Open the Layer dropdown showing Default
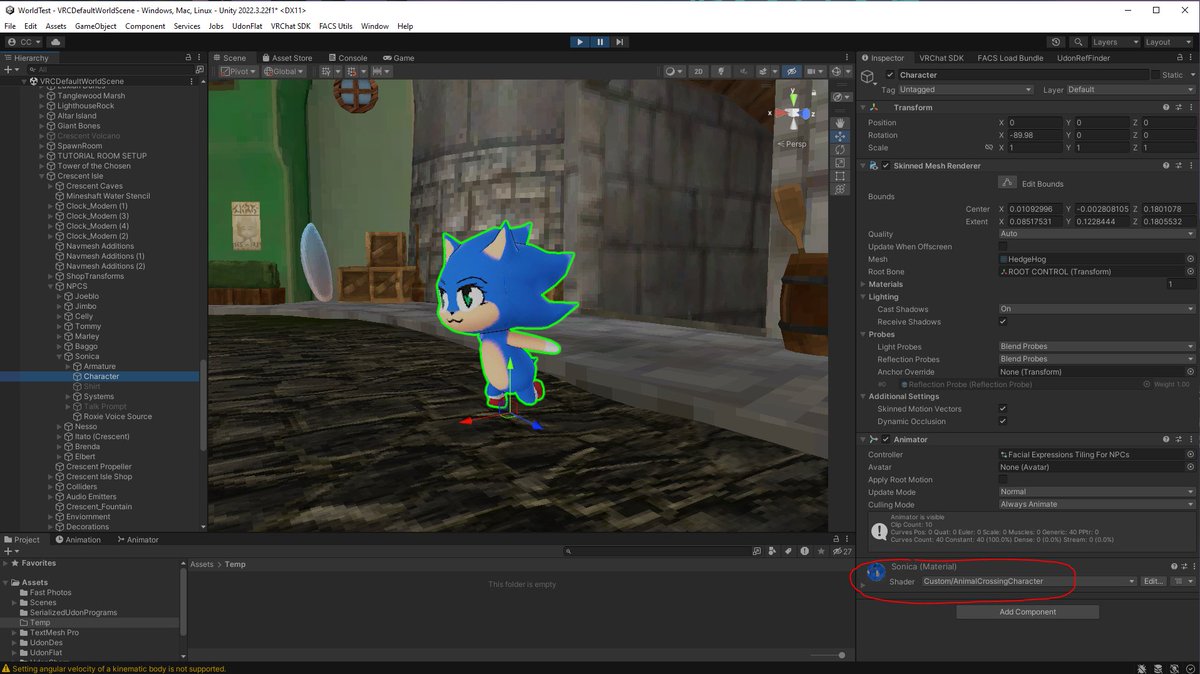1200x674 pixels. tap(1130, 89)
